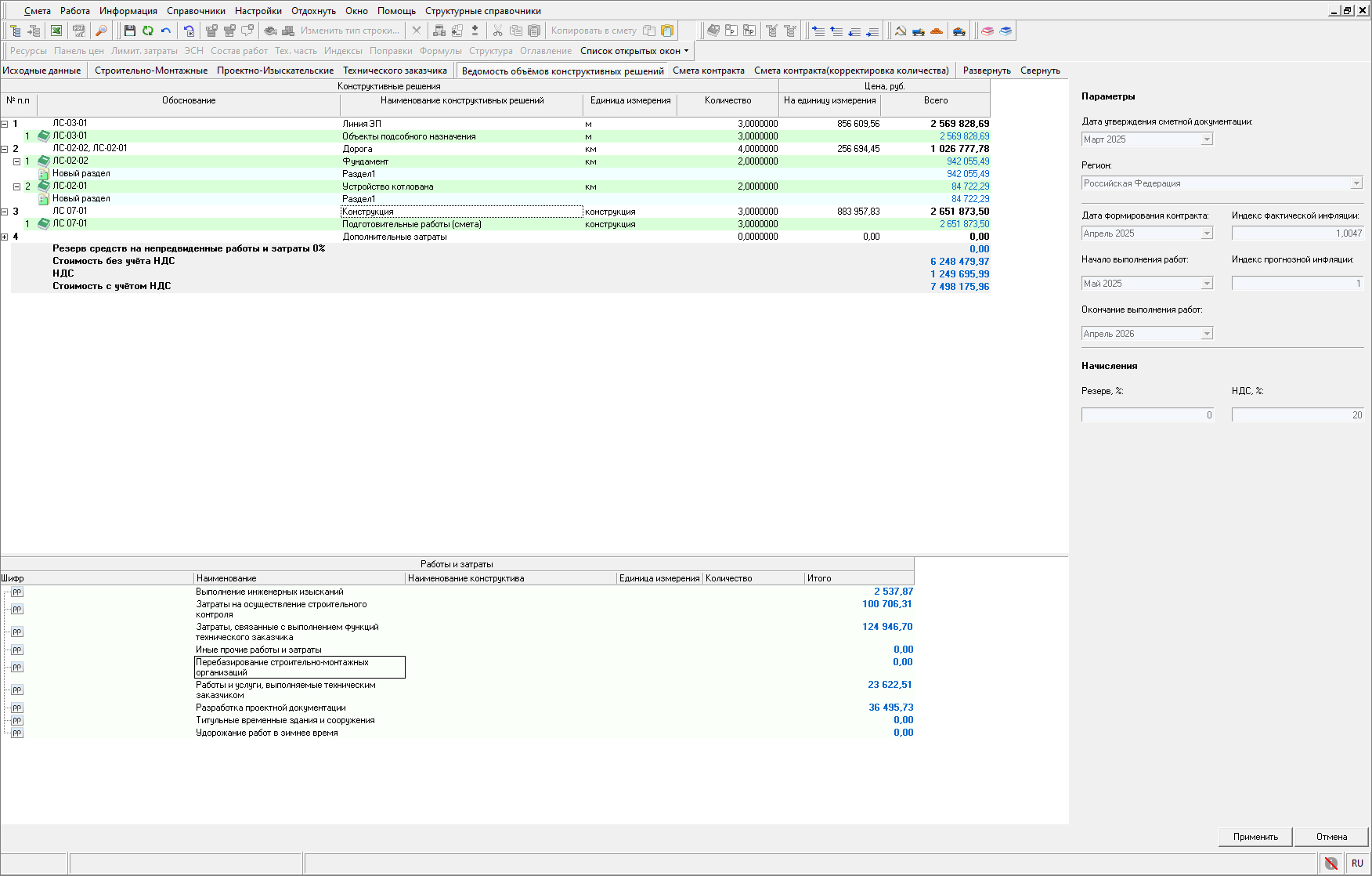
Task: Click the yellow paste clipboard icon
Action: click(x=667, y=31)
